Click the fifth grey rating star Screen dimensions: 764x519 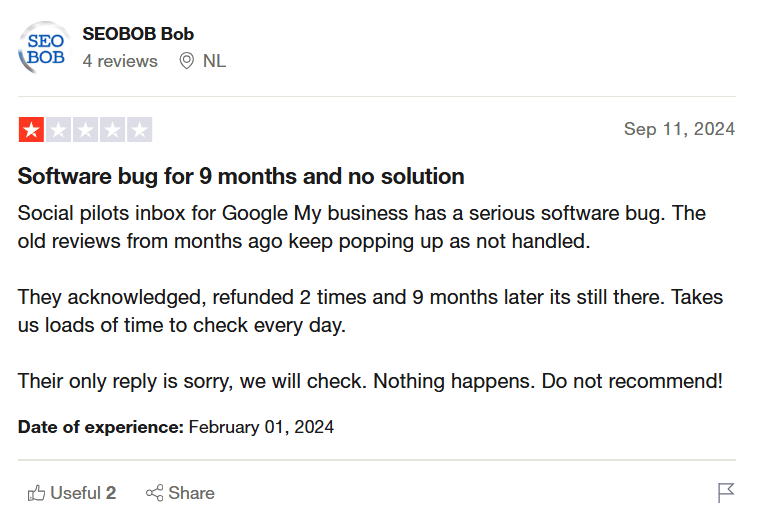click(140, 130)
